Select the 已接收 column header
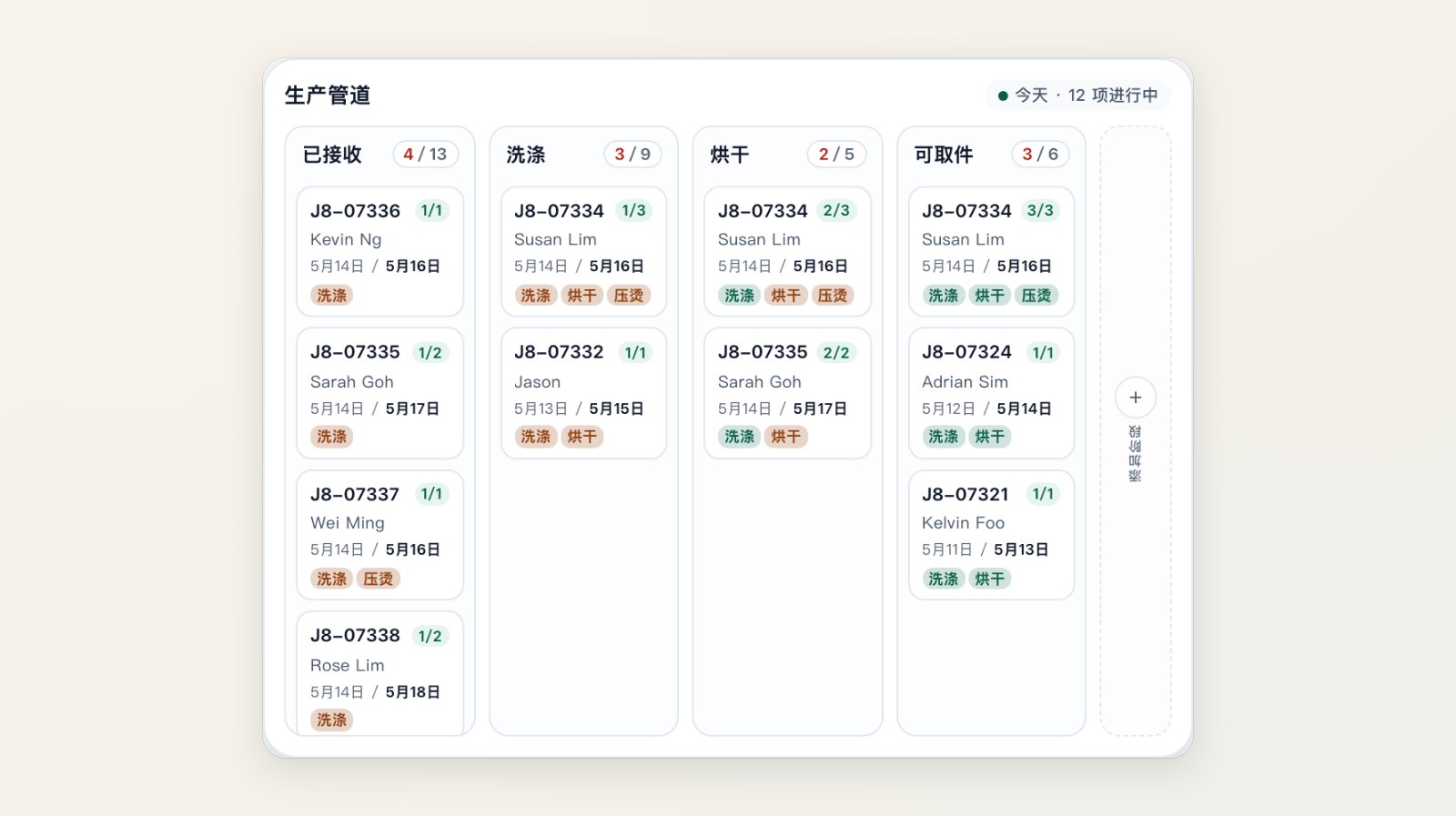The height and width of the screenshot is (816, 1456). point(332,155)
